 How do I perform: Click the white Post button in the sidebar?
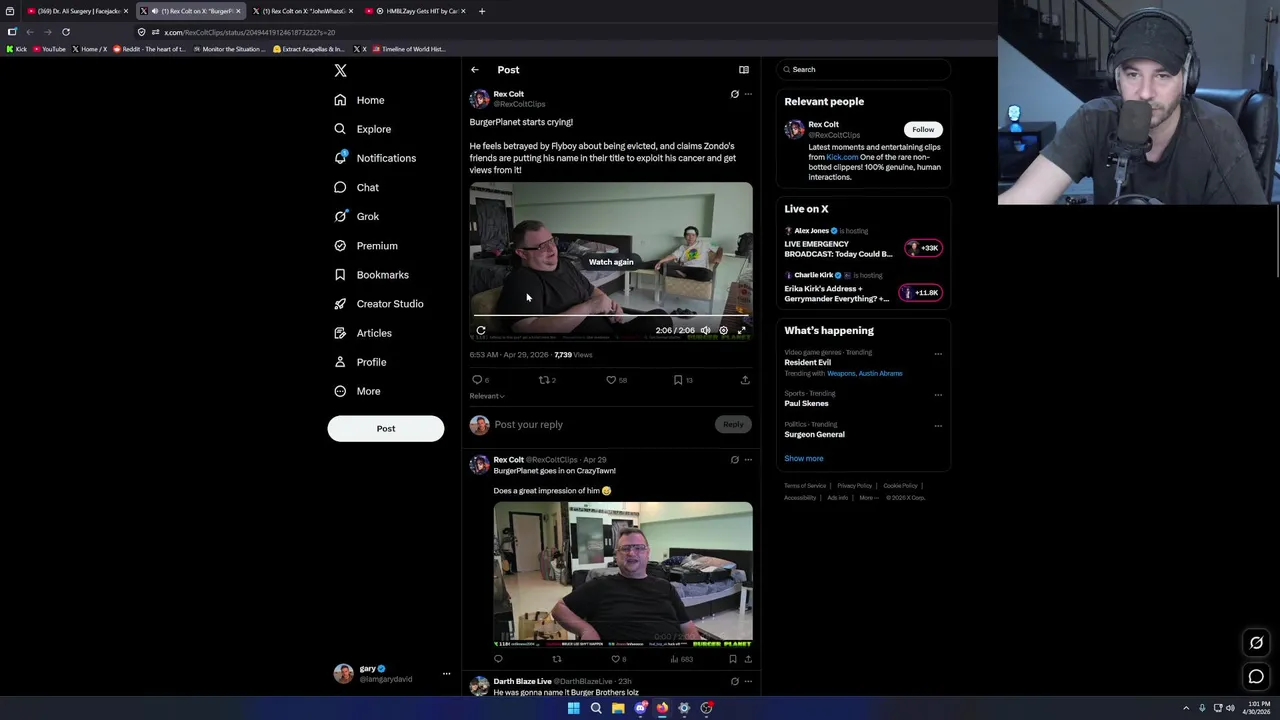[x=386, y=428]
